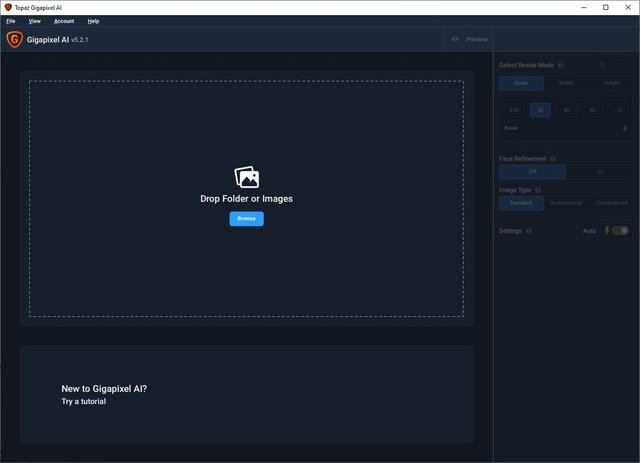Select Standard image type
This screenshot has height=463, width=640.
pyautogui.click(x=521, y=203)
